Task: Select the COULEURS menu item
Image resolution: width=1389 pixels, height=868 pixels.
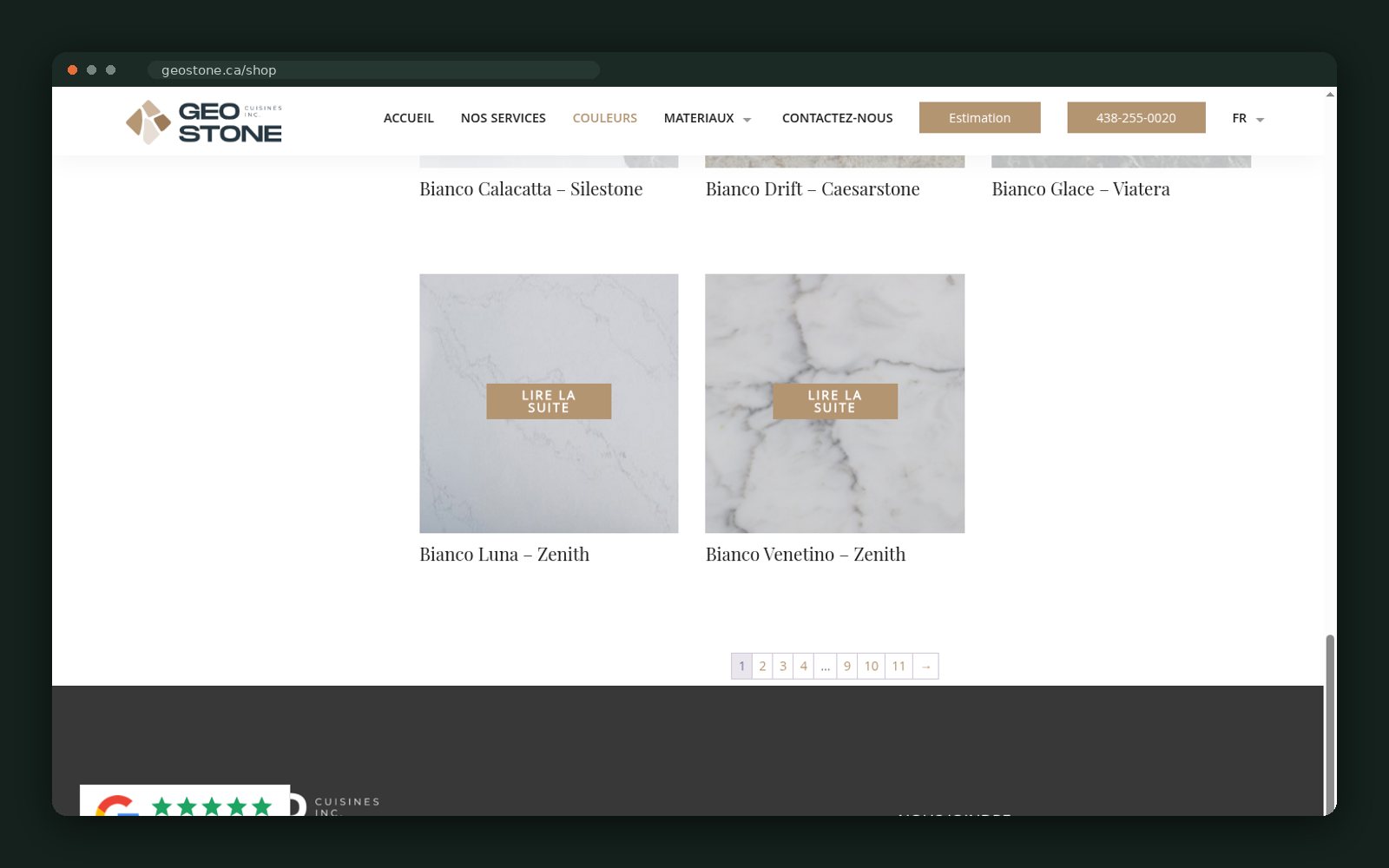Action: [604, 118]
